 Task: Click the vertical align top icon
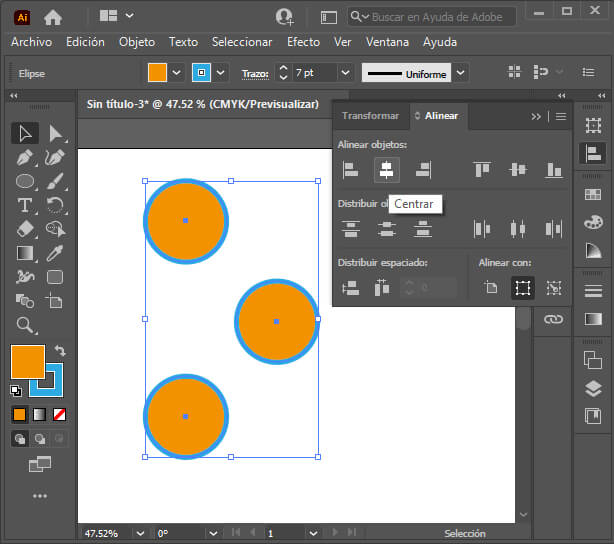pyautogui.click(x=482, y=170)
